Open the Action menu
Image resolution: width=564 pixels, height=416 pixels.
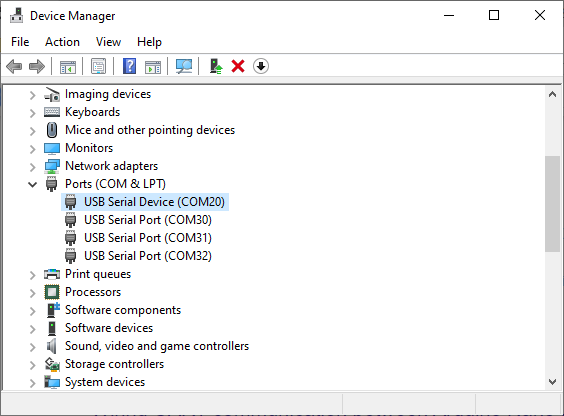pyautogui.click(x=62, y=42)
